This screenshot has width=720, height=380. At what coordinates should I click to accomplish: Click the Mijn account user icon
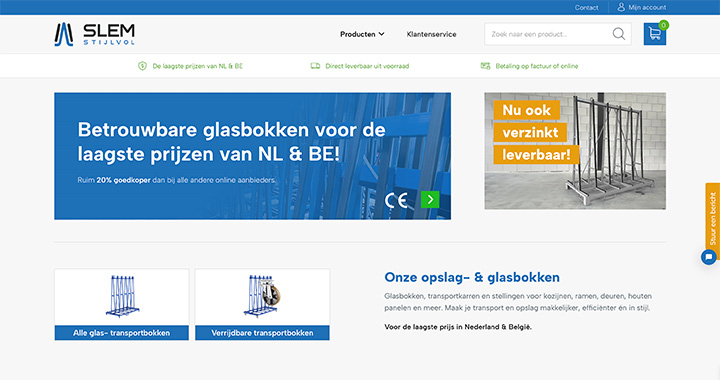[x=621, y=7]
